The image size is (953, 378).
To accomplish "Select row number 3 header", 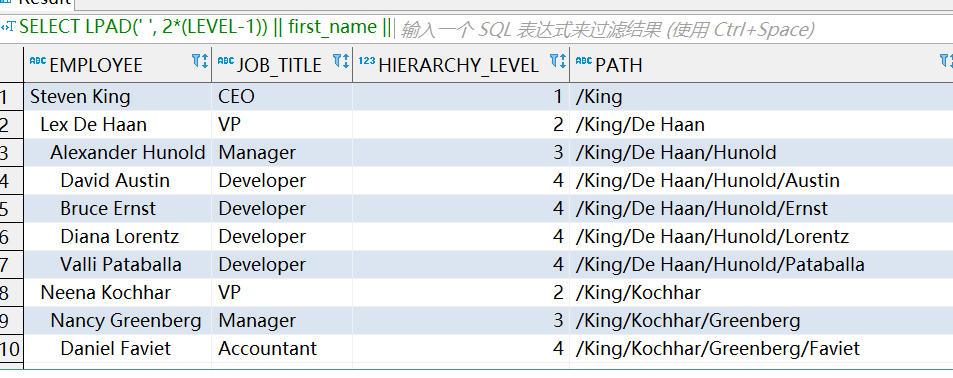I will point(12,153).
